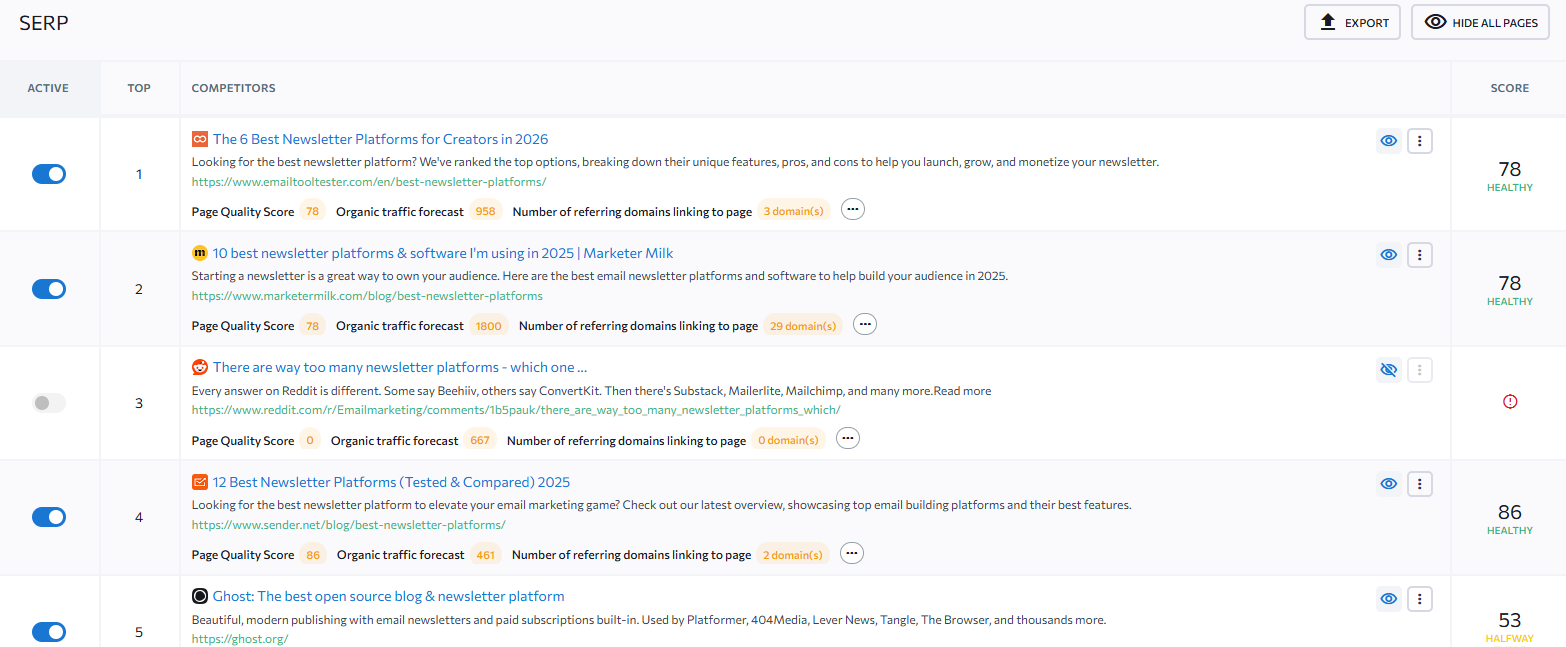Open three-dot menu for emailtooltester result

pos(1420,141)
